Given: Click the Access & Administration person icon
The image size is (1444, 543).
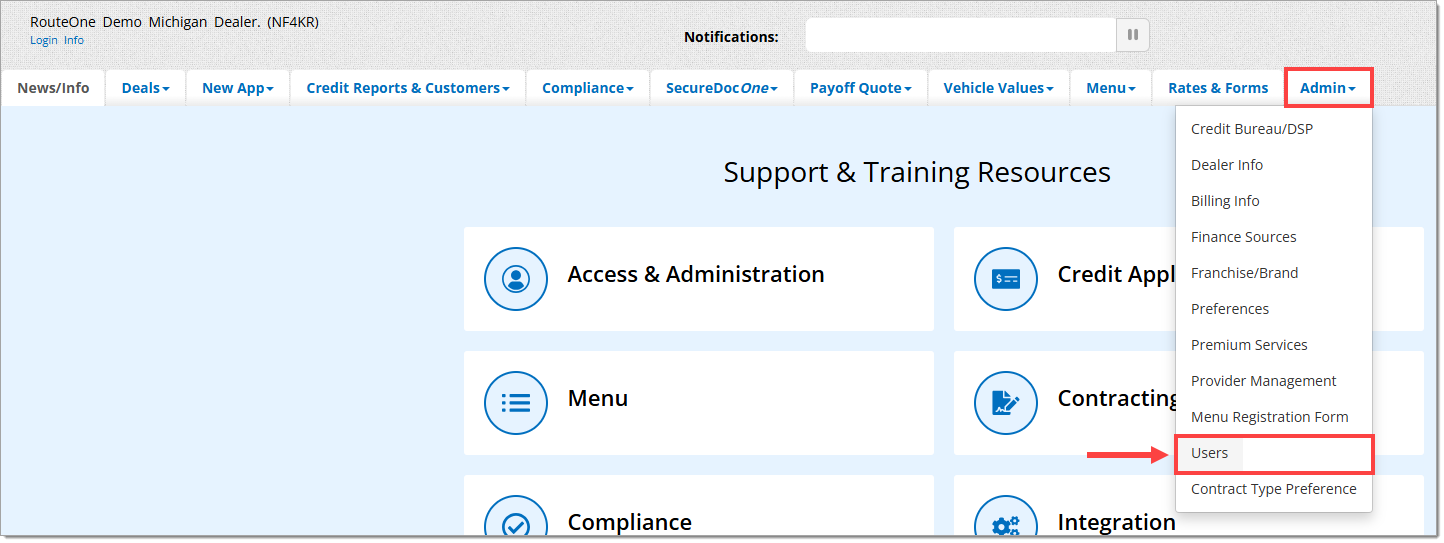Looking at the screenshot, I should pyautogui.click(x=515, y=279).
